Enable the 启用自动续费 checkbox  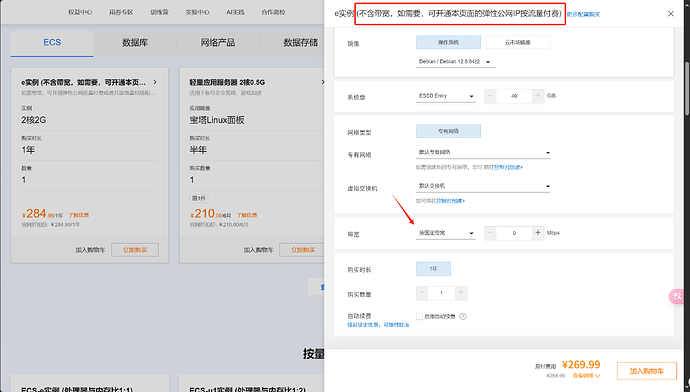click(x=419, y=316)
